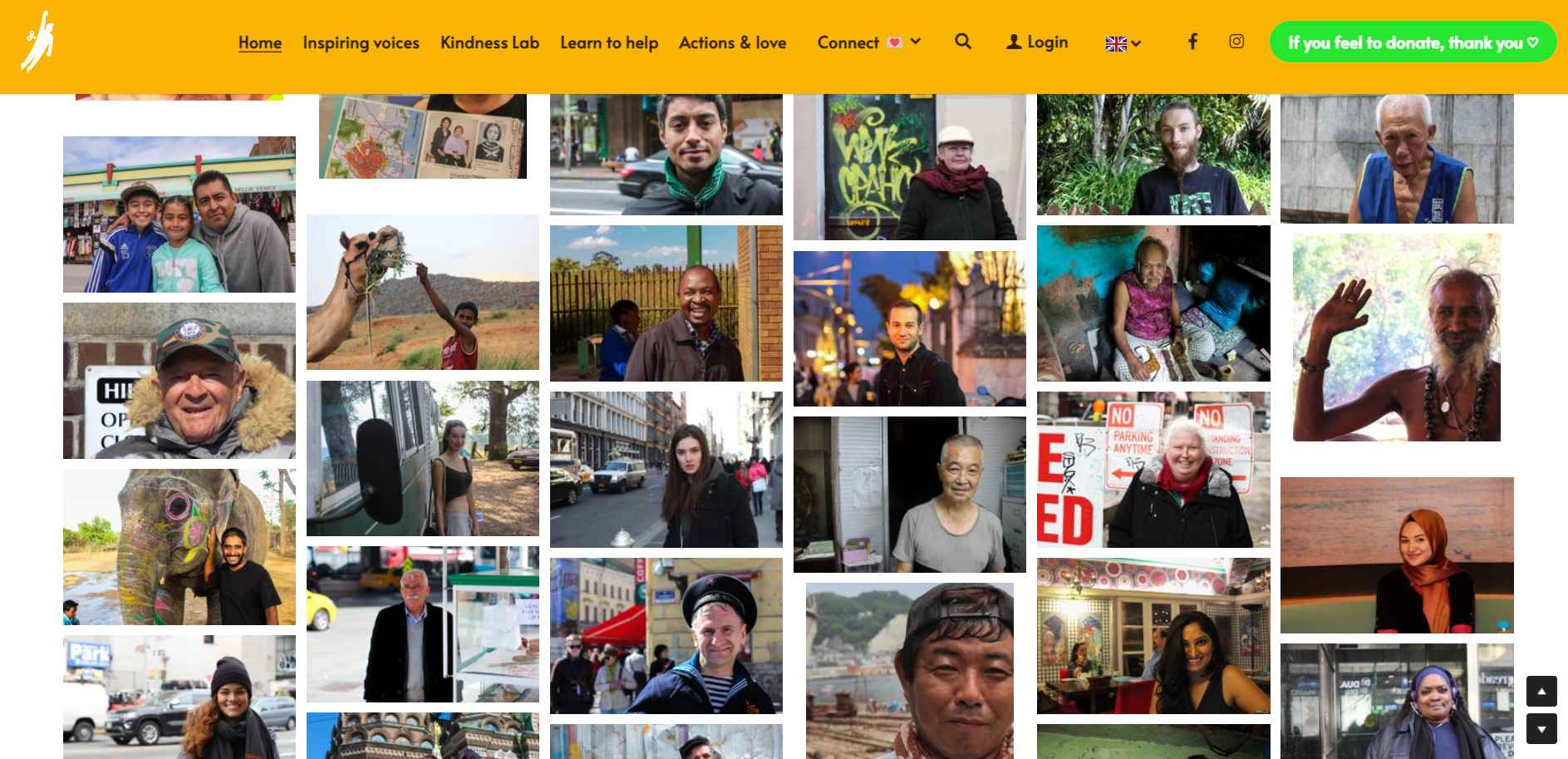Open the waving bearded man photo
This screenshot has width=1568, height=759.
(1397, 338)
